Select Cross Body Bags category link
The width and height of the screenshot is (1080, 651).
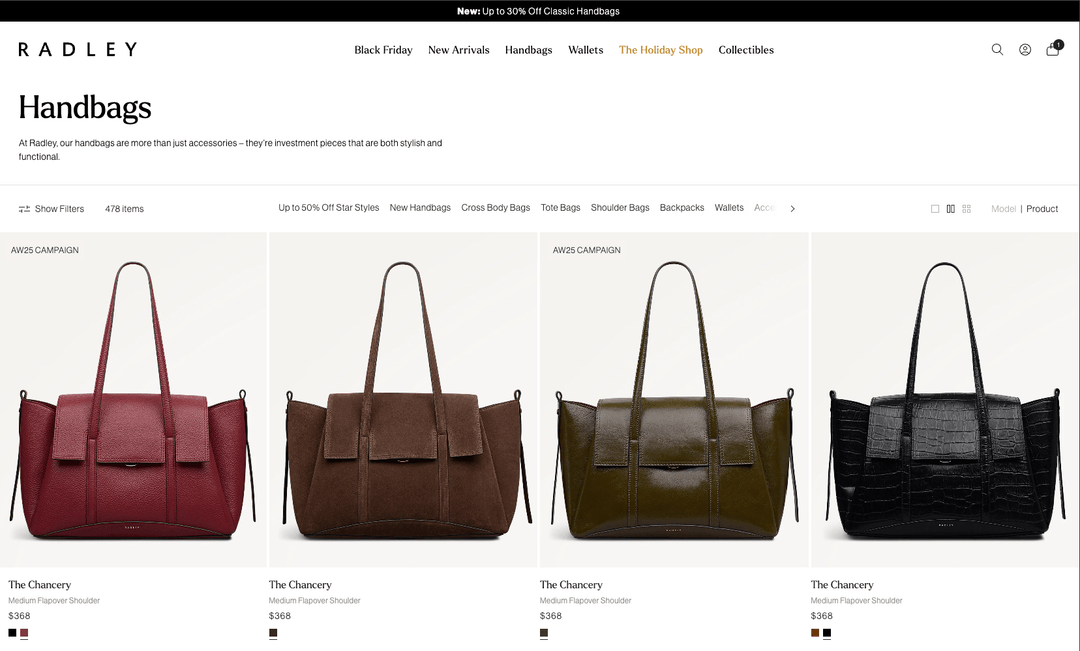(x=496, y=207)
